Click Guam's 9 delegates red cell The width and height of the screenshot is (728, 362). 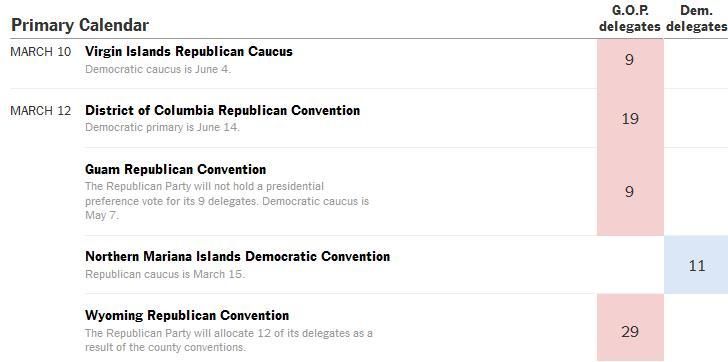[630, 192]
